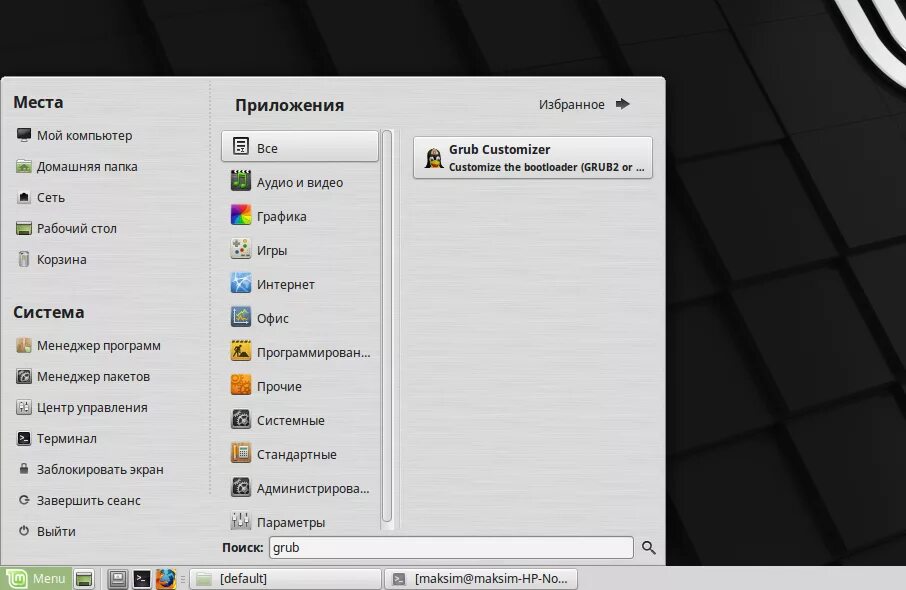
Task: Select Стандартные category
Action: click(300, 454)
